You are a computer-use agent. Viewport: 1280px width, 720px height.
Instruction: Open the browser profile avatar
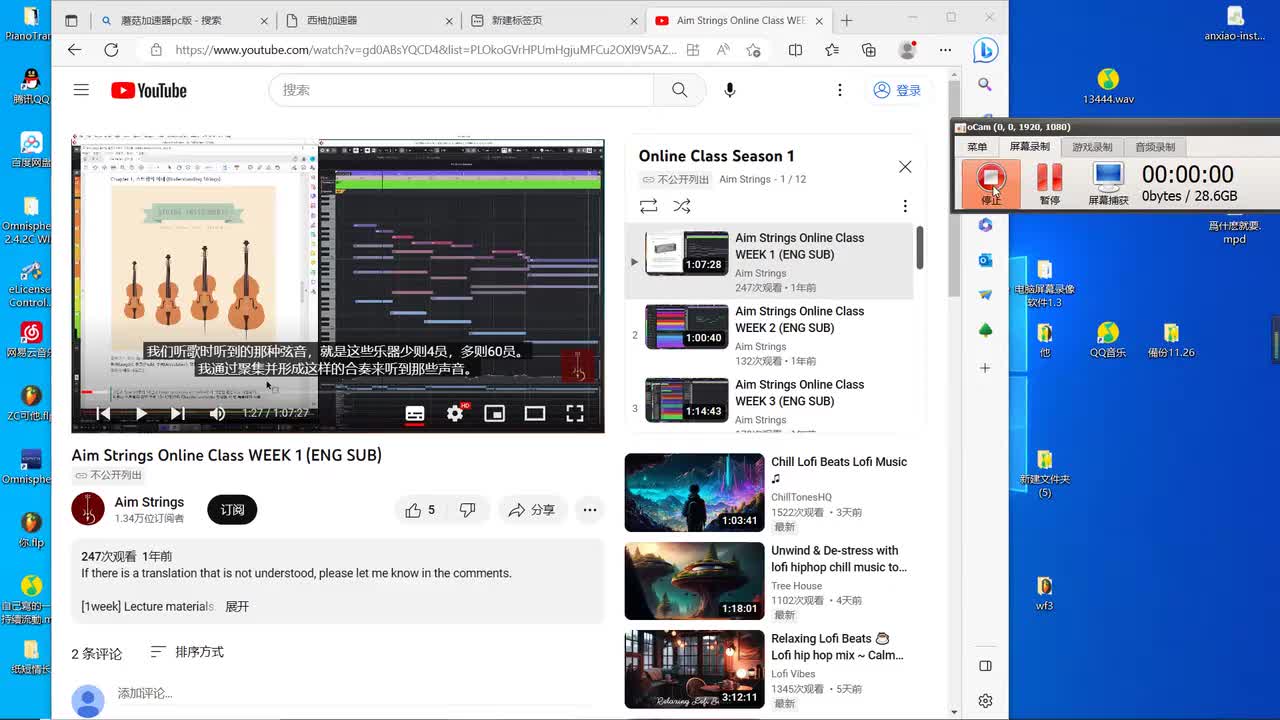(x=908, y=50)
